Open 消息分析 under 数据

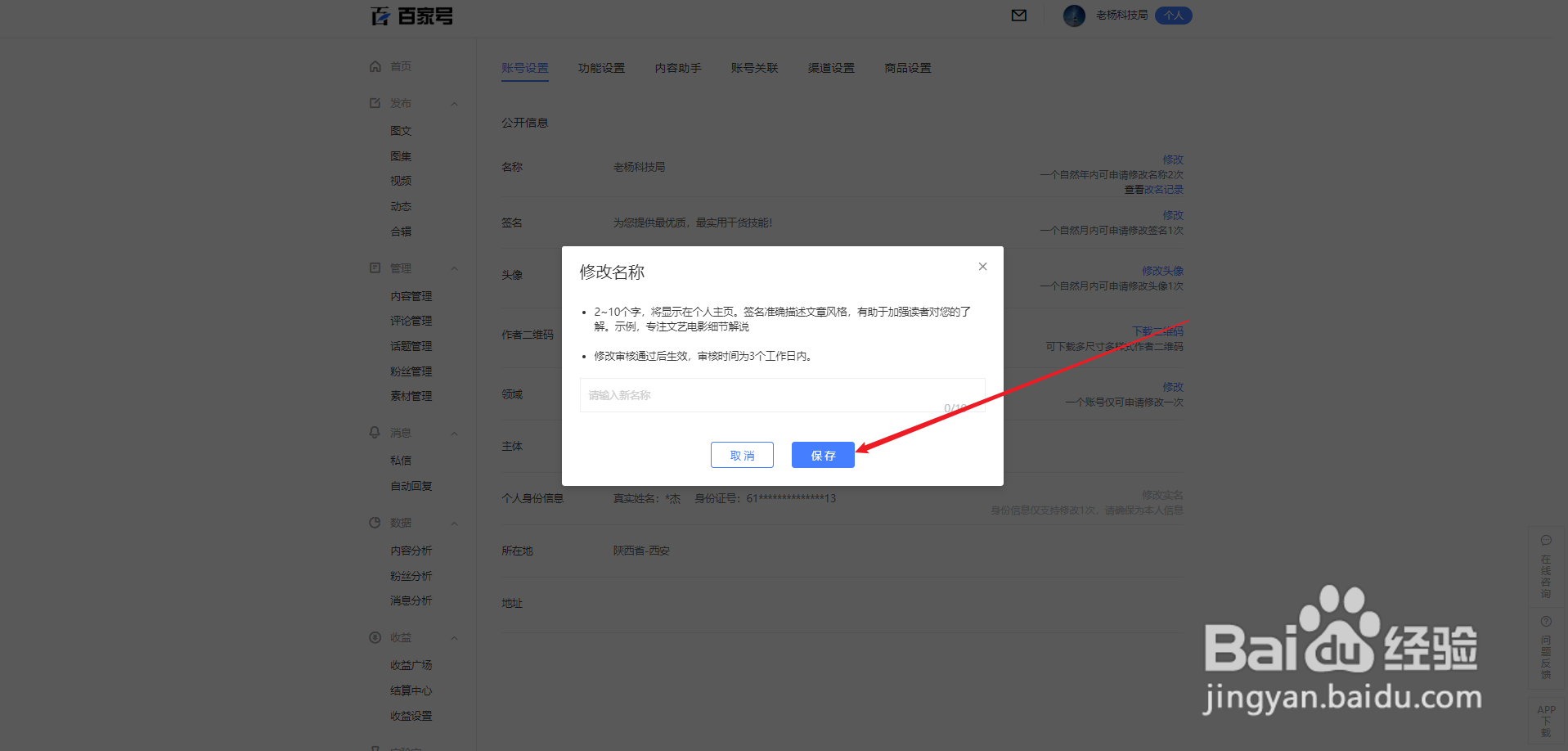(x=411, y=600)
